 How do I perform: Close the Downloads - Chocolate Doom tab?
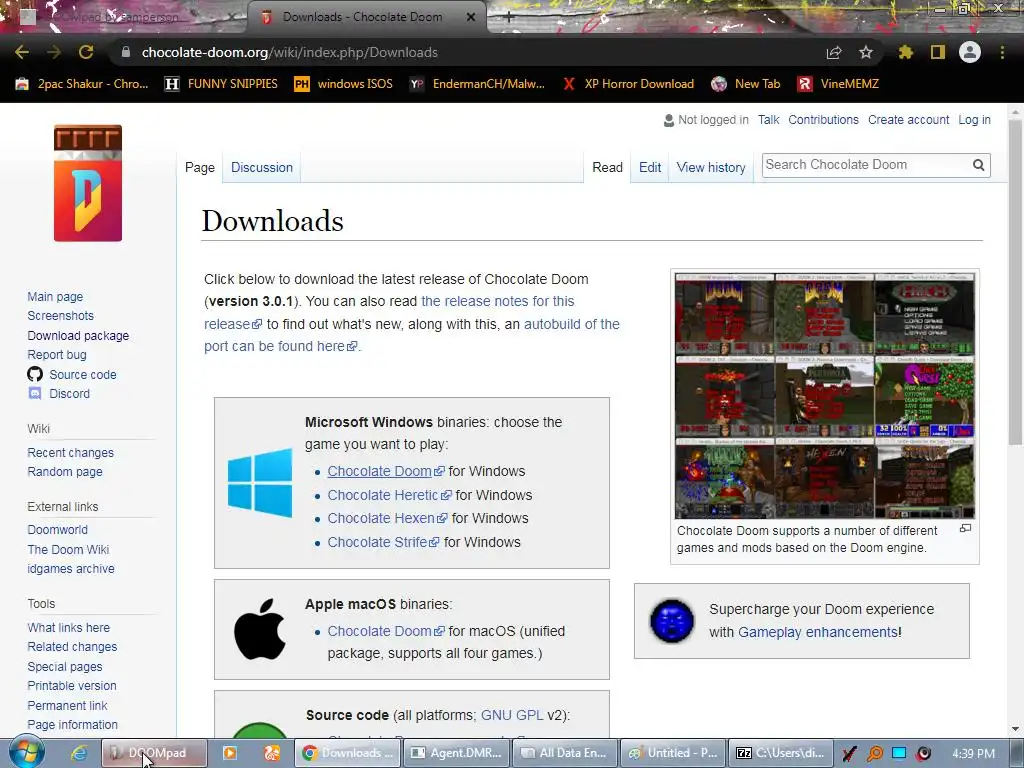click(x=471, y=17)
